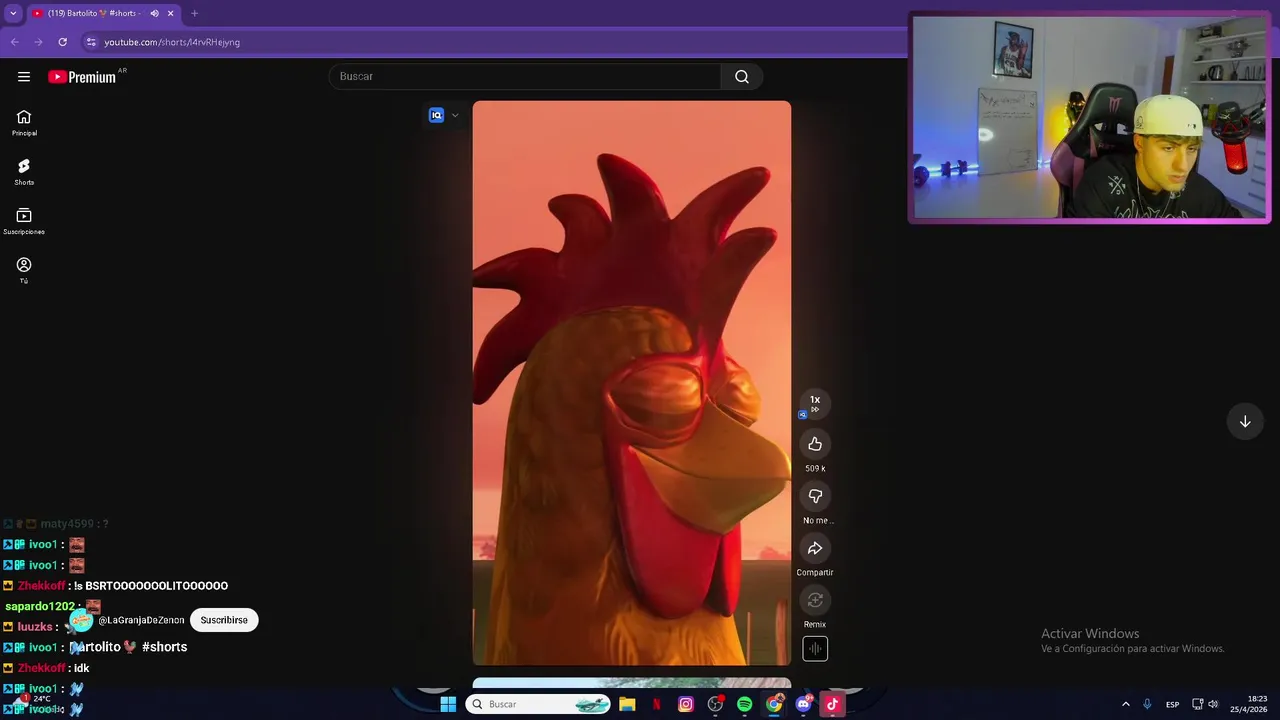Go to next short with down arrow

(x=1245, y=421)
